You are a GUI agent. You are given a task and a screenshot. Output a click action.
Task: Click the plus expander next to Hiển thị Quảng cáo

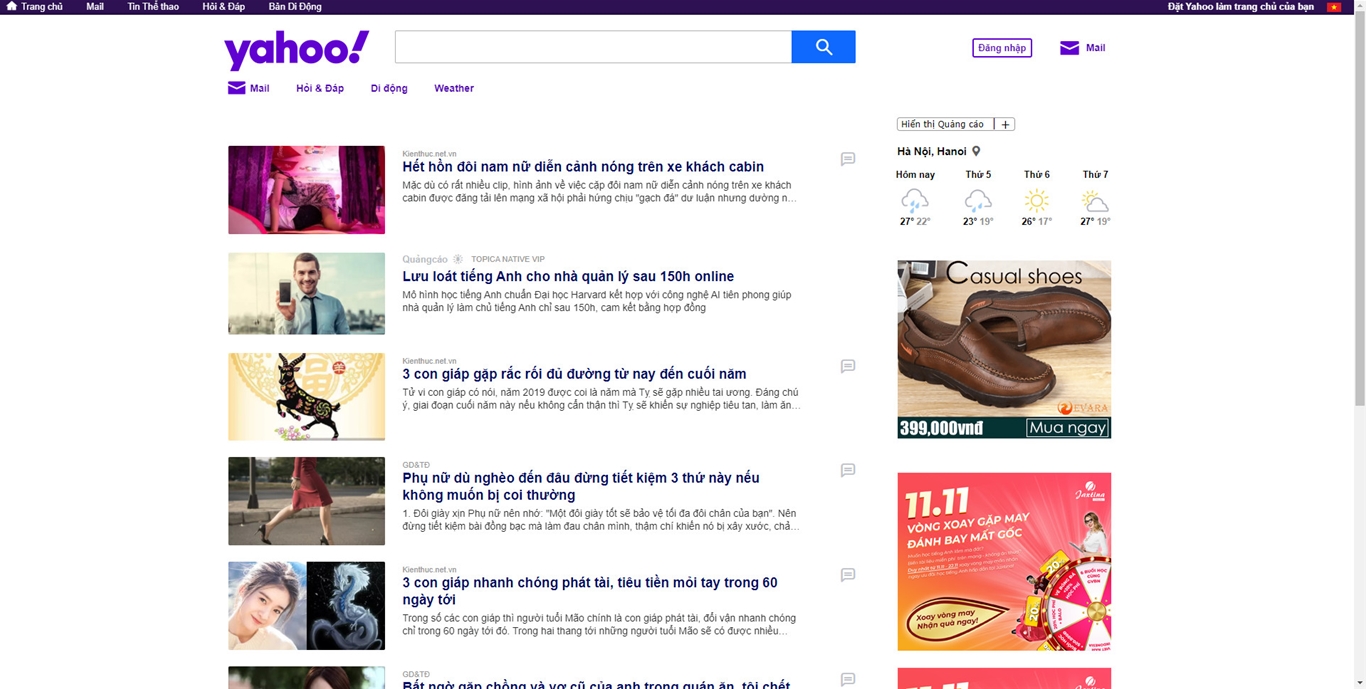click(1007, 123)
